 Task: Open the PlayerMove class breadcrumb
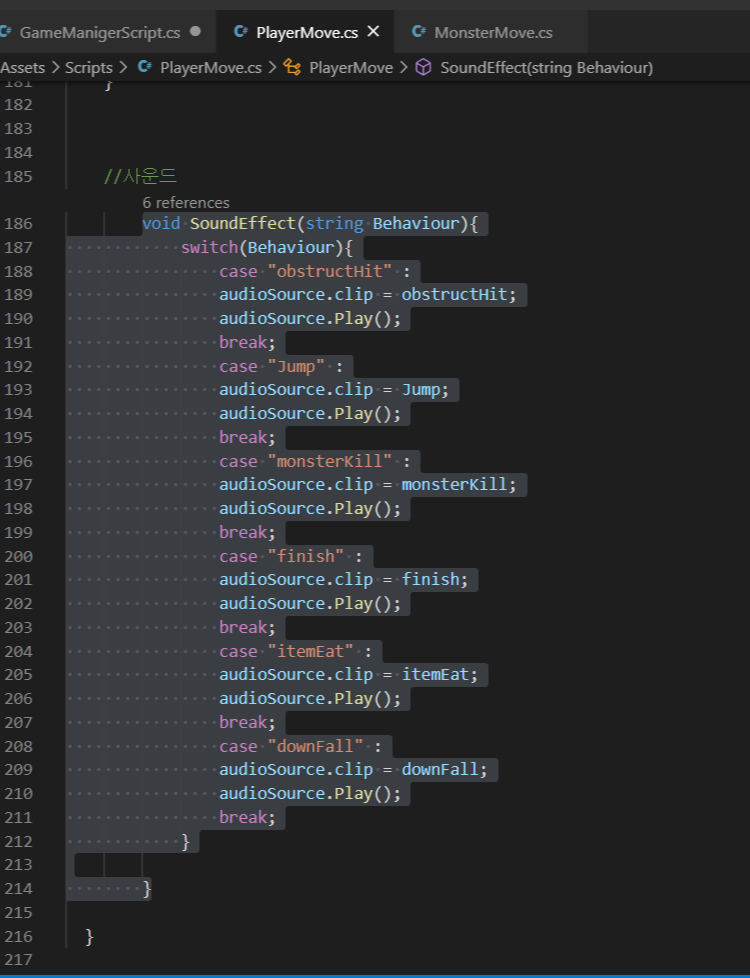[351, 67]
